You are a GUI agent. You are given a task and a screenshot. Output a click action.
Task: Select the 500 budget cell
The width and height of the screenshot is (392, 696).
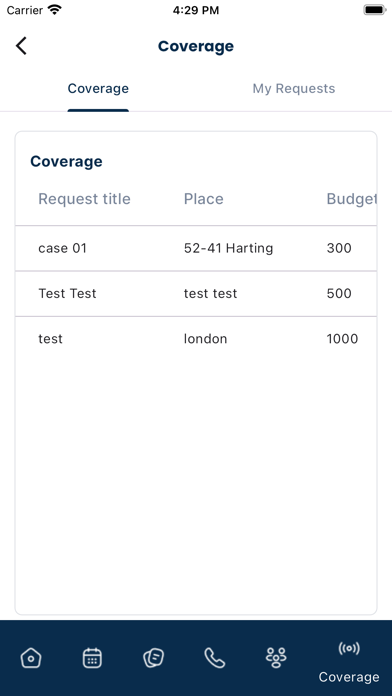coord(339,293)
